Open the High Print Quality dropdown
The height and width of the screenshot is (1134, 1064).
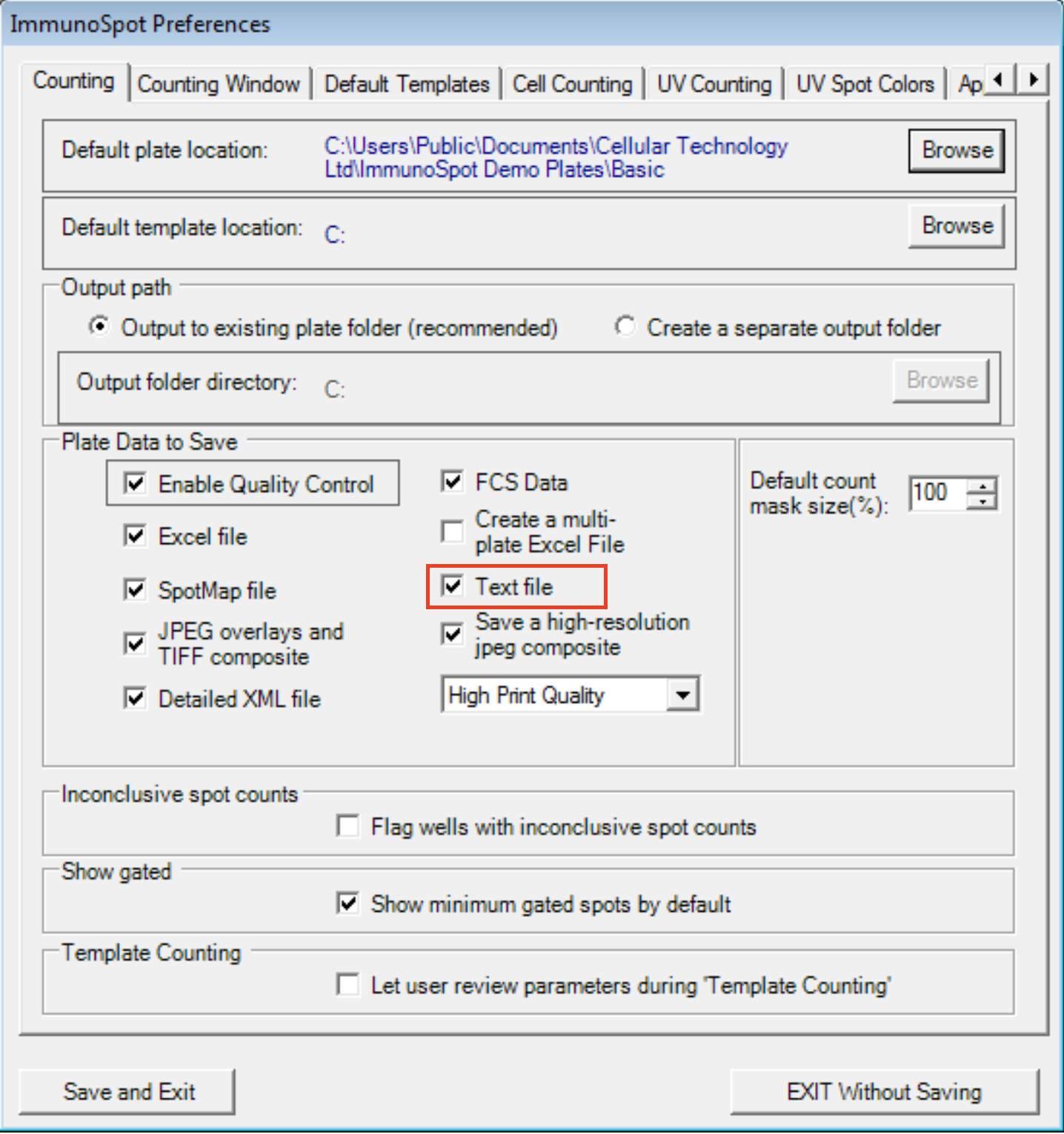point(682,695)
